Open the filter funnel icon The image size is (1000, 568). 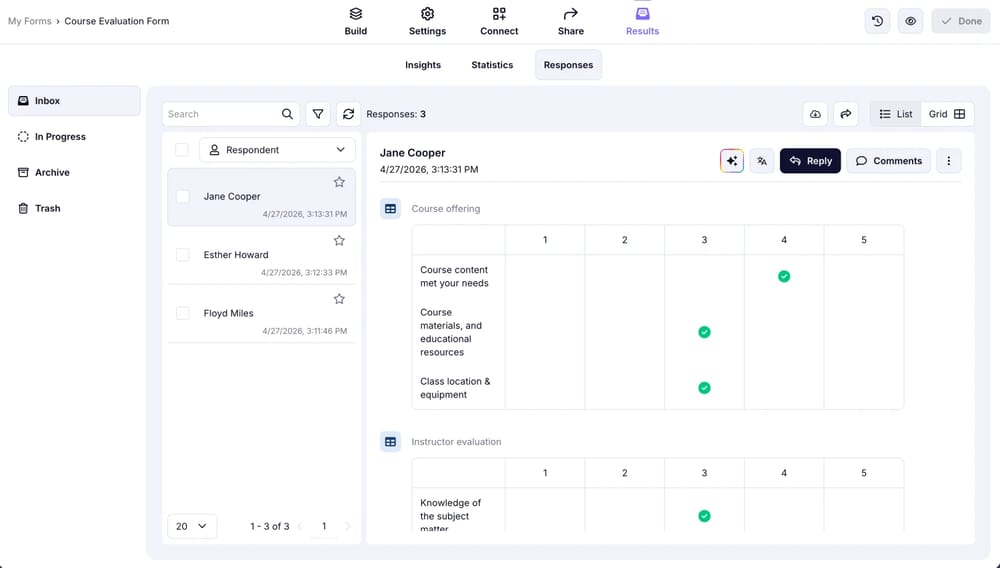click(x=318, y=114)
